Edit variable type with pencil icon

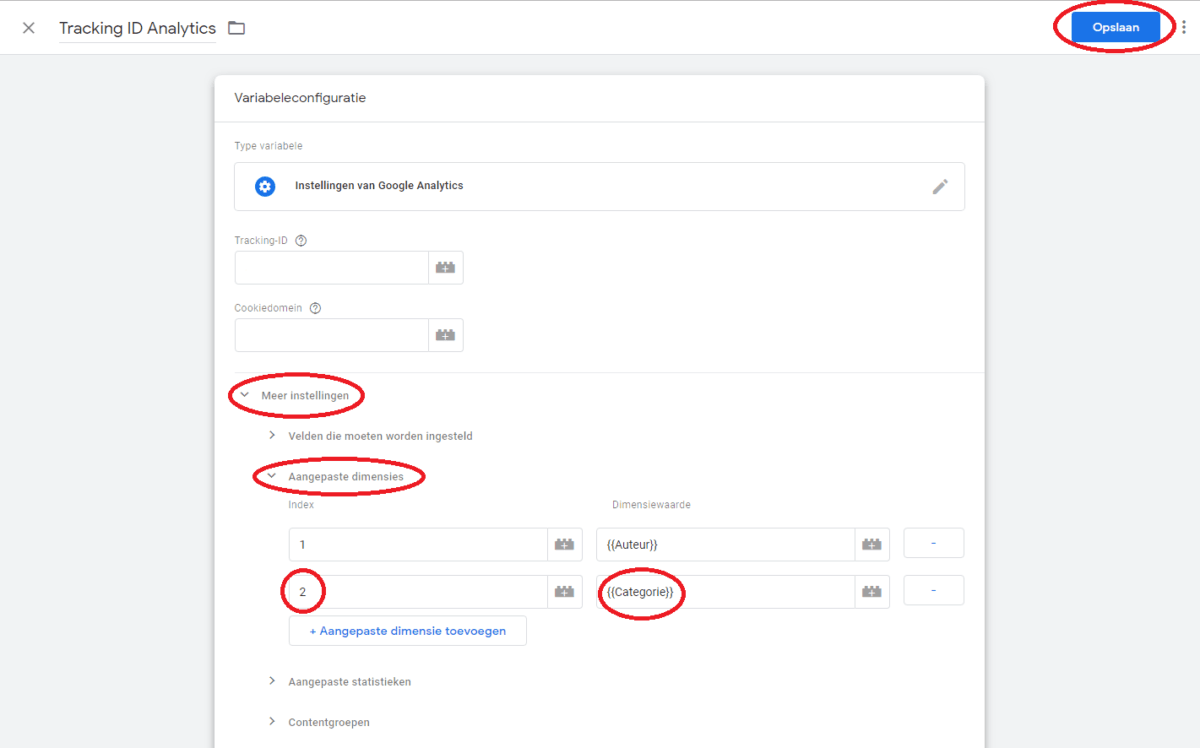(940, 186)
